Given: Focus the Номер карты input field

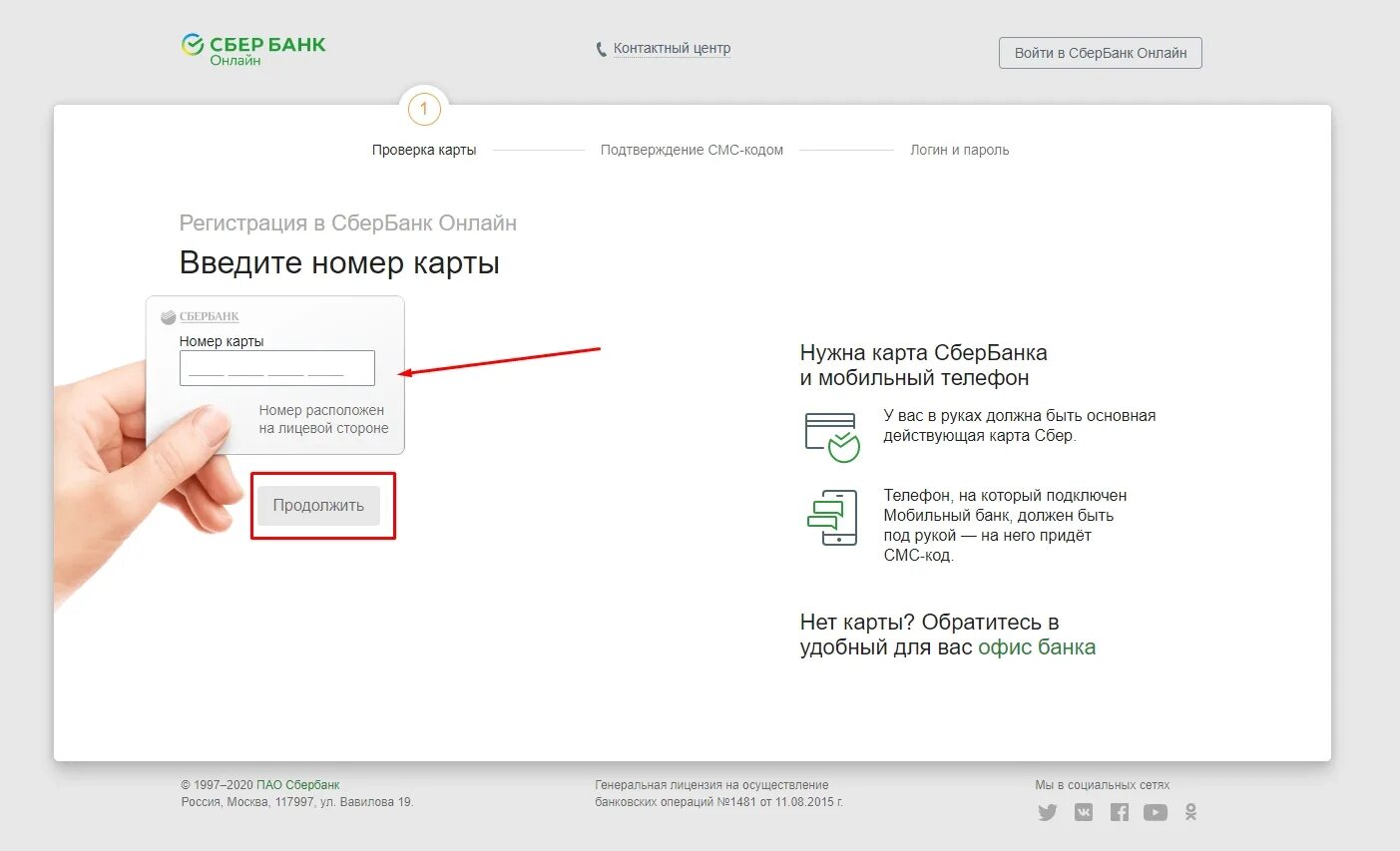Looking at the screenshot, I should tap(277, 368).
